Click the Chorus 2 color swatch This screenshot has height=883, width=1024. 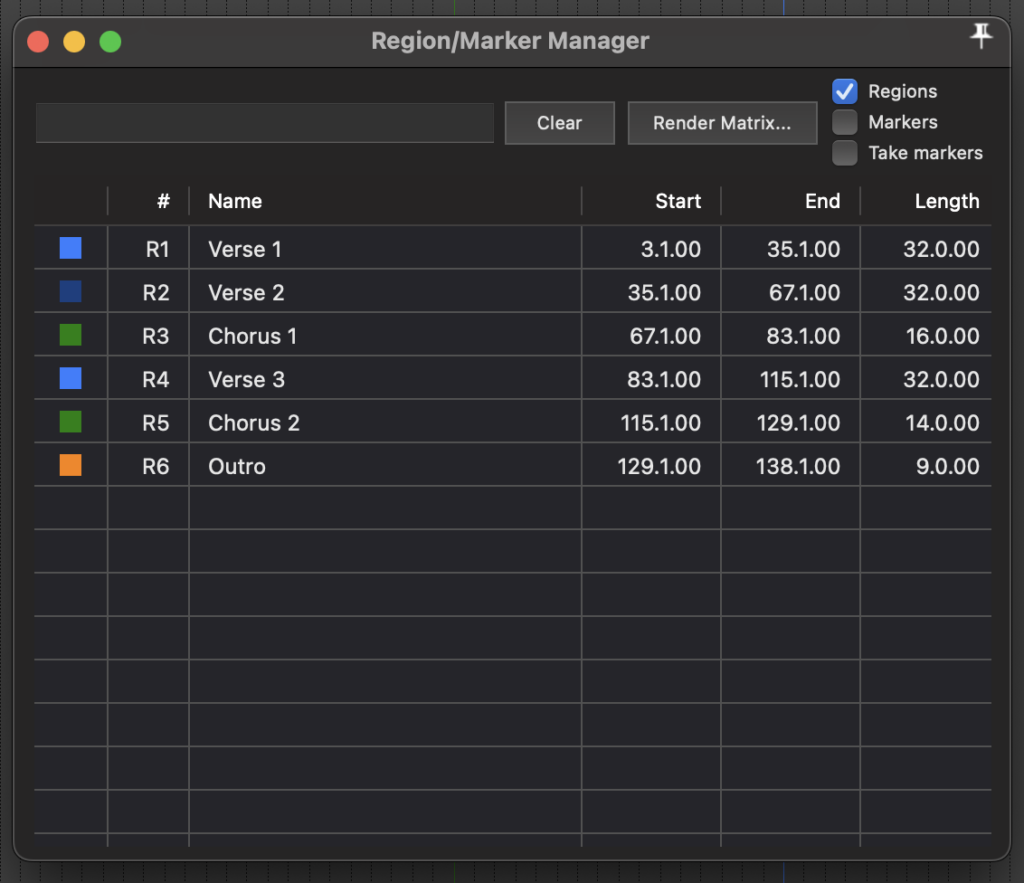[x=71, y=422]
